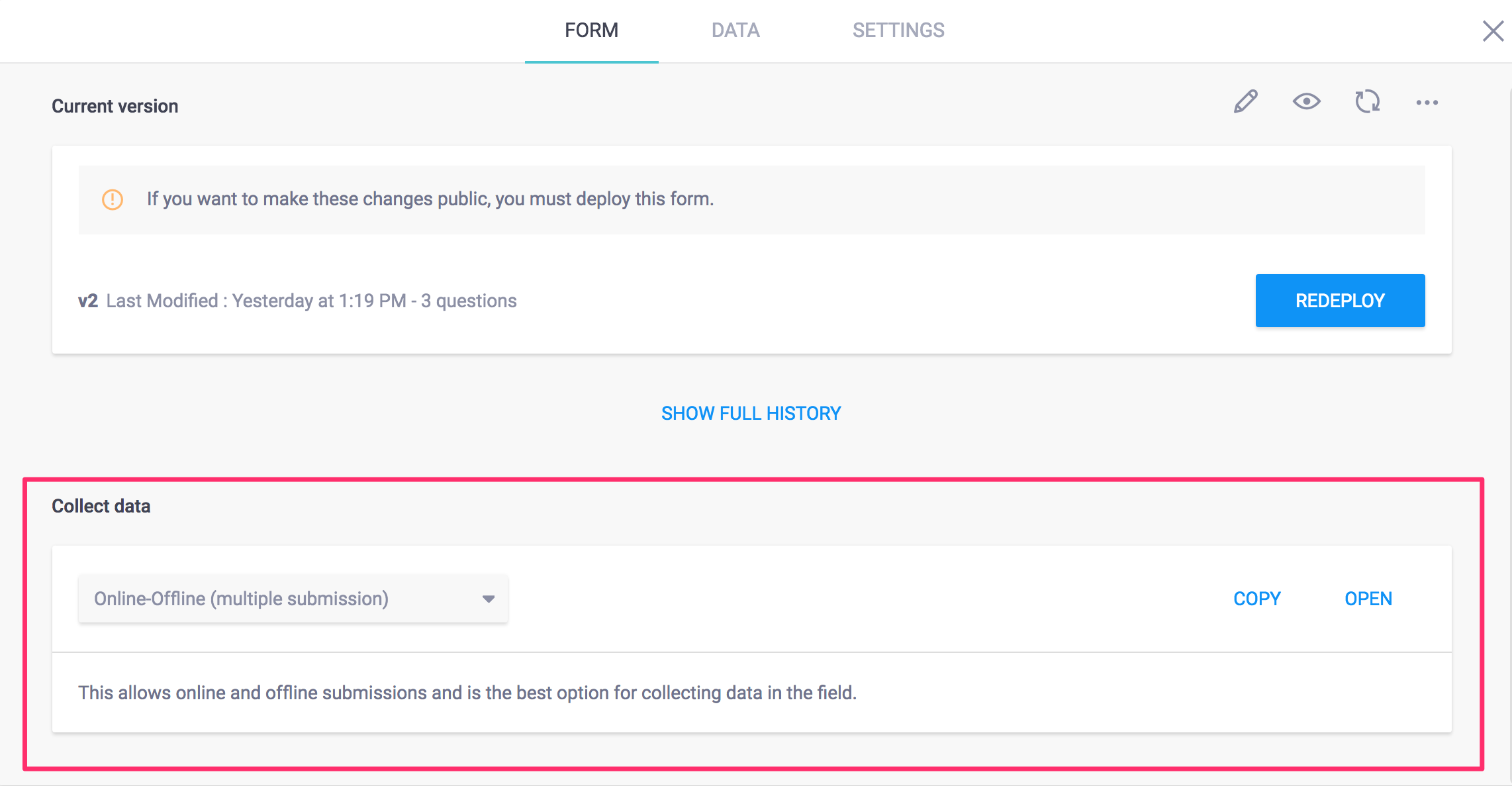Click the deploy warning message text

[x=430, y=199]
